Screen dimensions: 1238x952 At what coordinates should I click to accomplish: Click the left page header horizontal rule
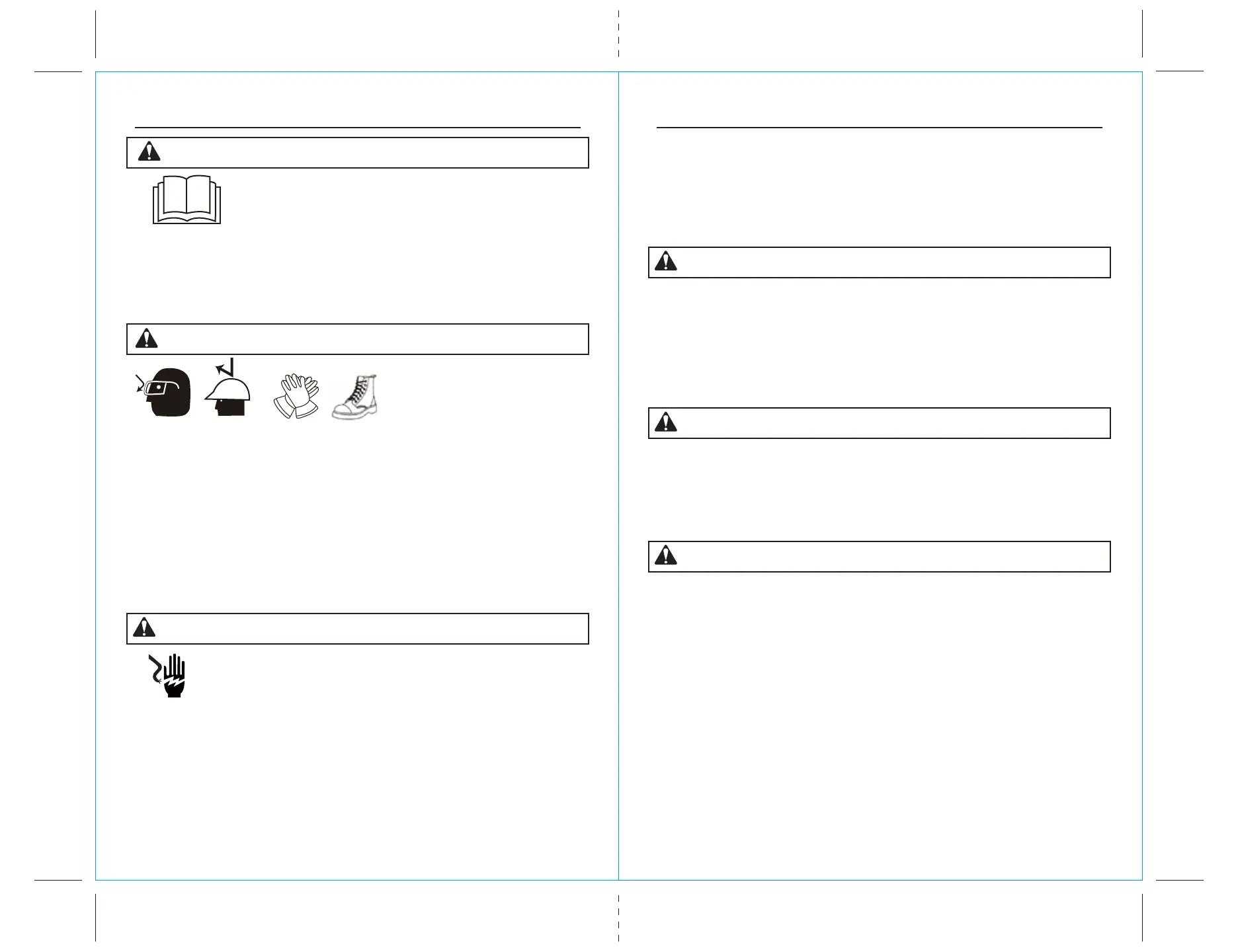357,127
